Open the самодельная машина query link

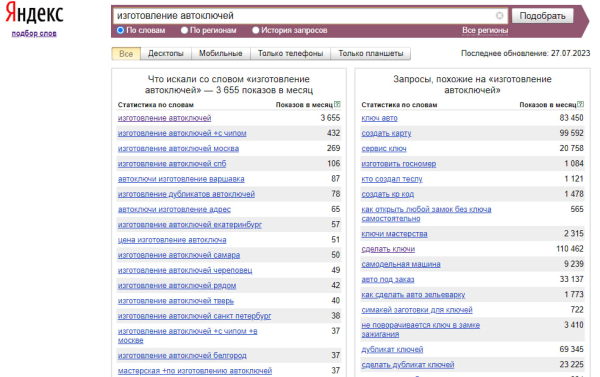click(x=401, y=264)
